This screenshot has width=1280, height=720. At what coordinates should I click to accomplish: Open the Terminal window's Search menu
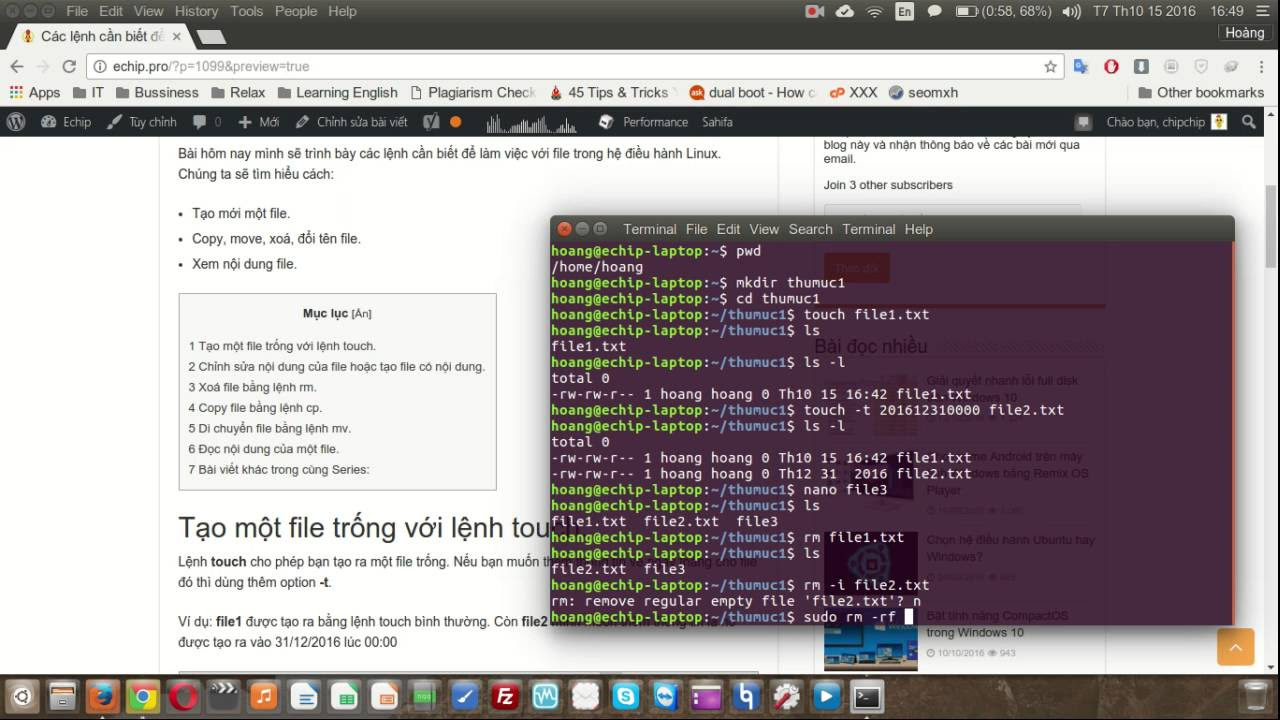[x=810, y=229]
